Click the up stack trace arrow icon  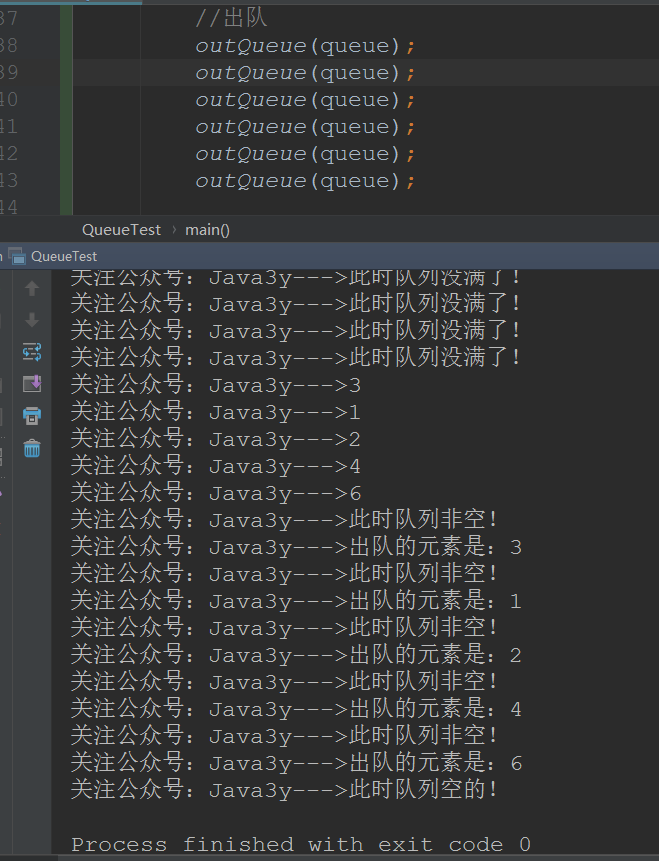point(32,288)
